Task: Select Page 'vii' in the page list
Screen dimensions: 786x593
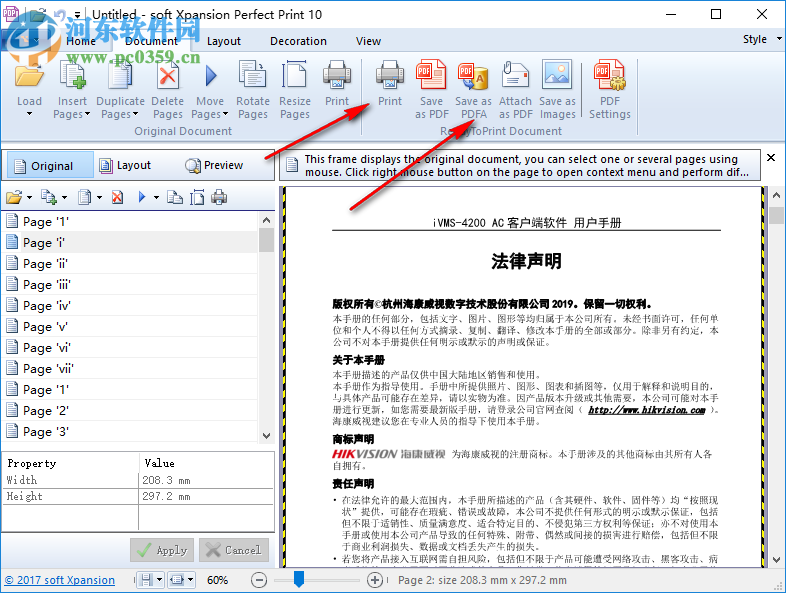Action: (131, 369)
